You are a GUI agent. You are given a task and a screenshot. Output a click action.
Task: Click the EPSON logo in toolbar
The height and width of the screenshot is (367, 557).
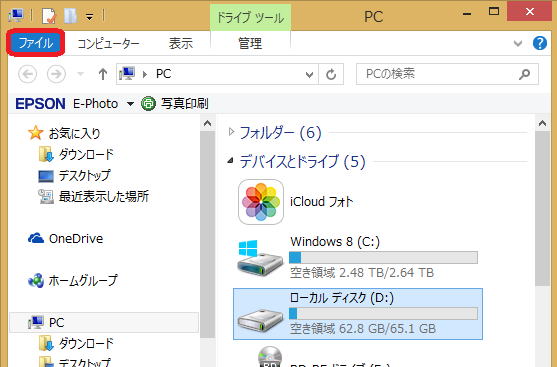[40, 104]
